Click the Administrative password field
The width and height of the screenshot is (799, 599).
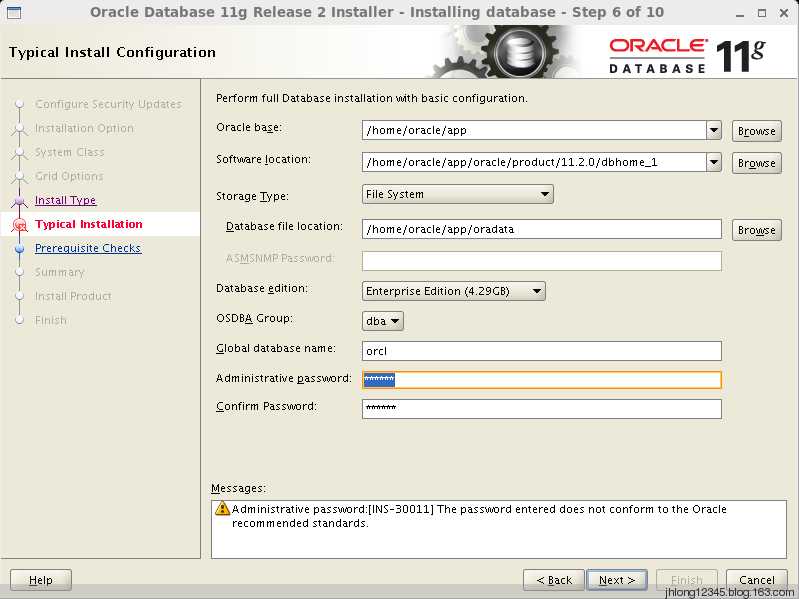click(x=542, y=379)
